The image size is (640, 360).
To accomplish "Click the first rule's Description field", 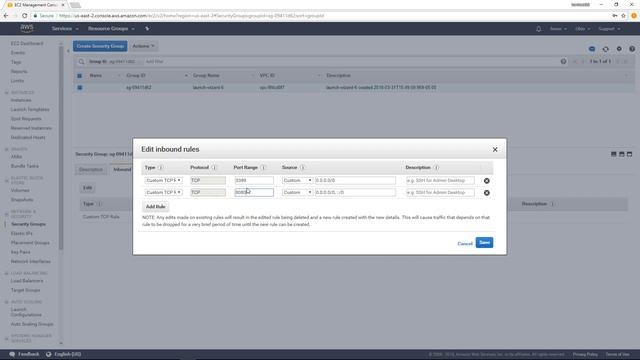I will pos(440,180).
